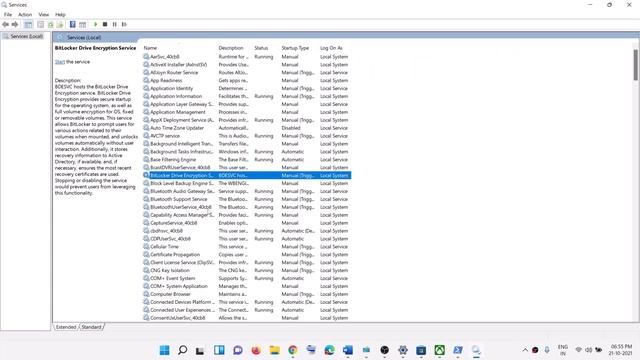Select the BitLocker Drive Encryption Service row
Image resolution: width=640 pixels, height=360 pixels.
click(247, 176)
